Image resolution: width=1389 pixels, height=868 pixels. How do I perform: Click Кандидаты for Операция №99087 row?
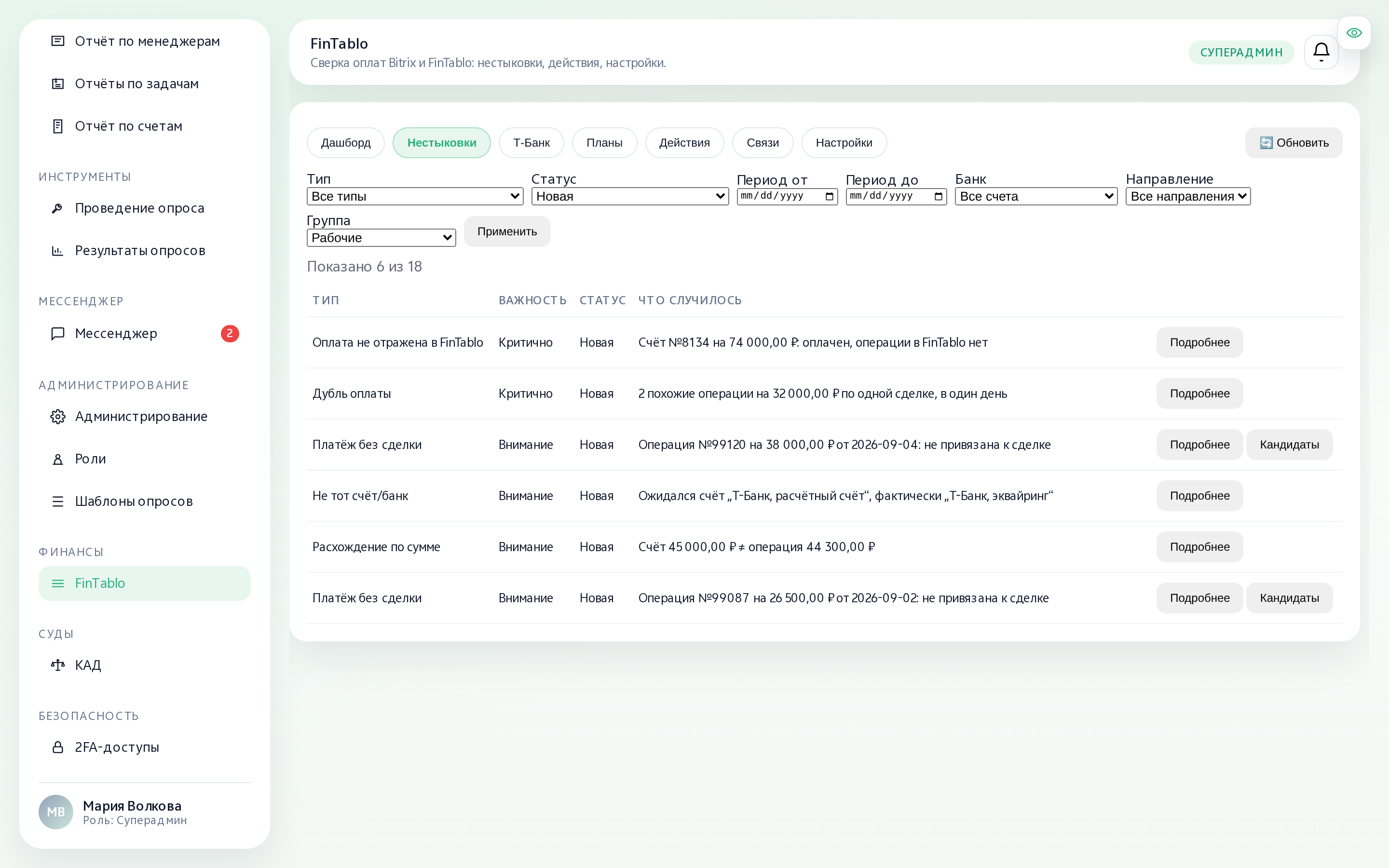(1289, 597)
